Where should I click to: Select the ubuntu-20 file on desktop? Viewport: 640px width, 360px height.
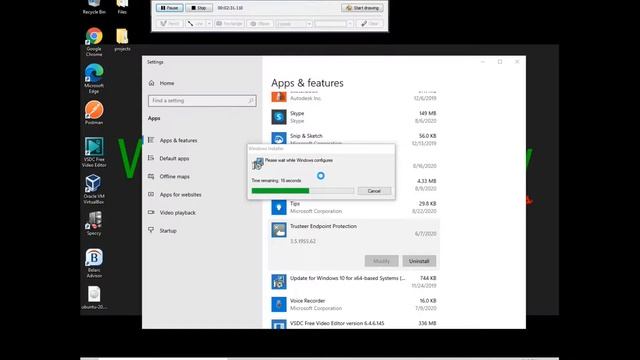coord(94,298)
